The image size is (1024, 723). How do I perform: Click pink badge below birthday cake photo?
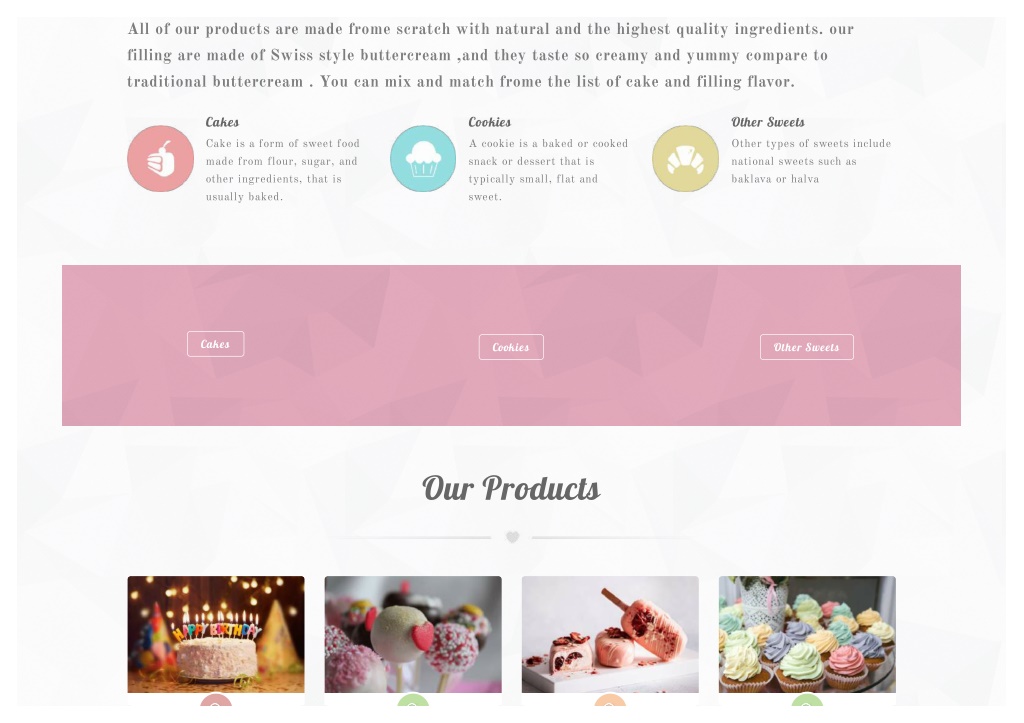216,700
